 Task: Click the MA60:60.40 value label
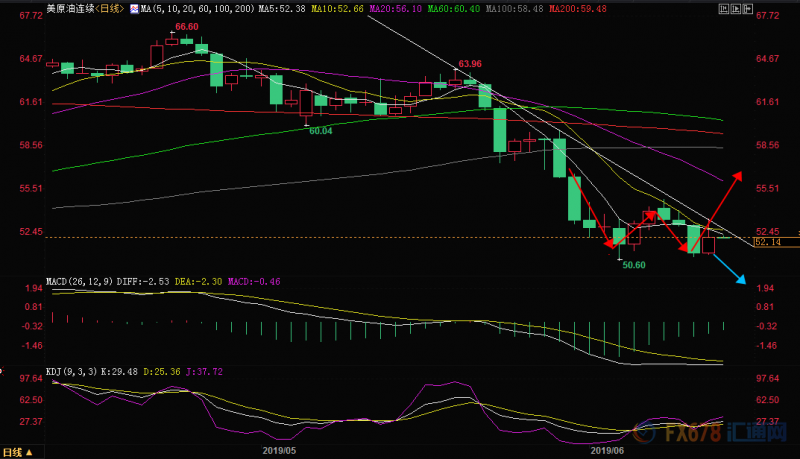coord(454,9)
